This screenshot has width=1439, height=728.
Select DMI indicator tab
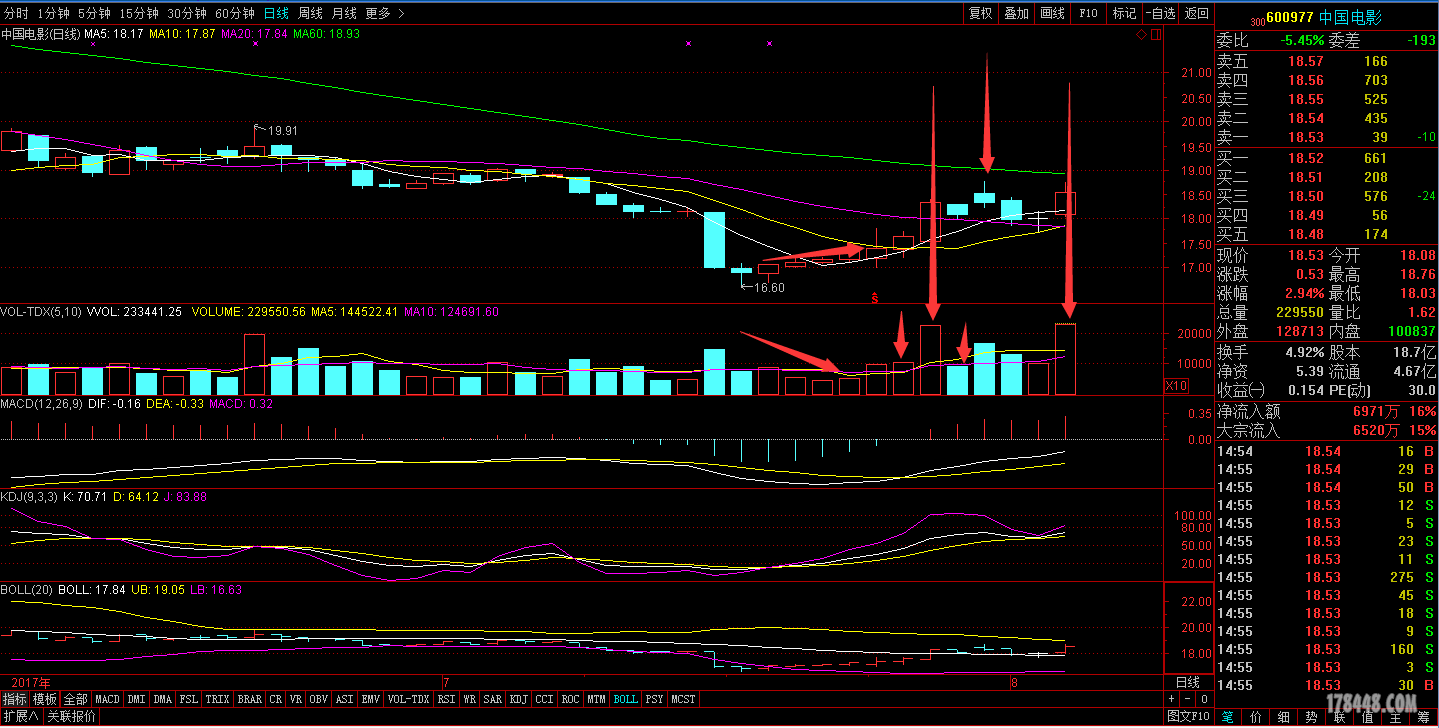click(136, 699)
